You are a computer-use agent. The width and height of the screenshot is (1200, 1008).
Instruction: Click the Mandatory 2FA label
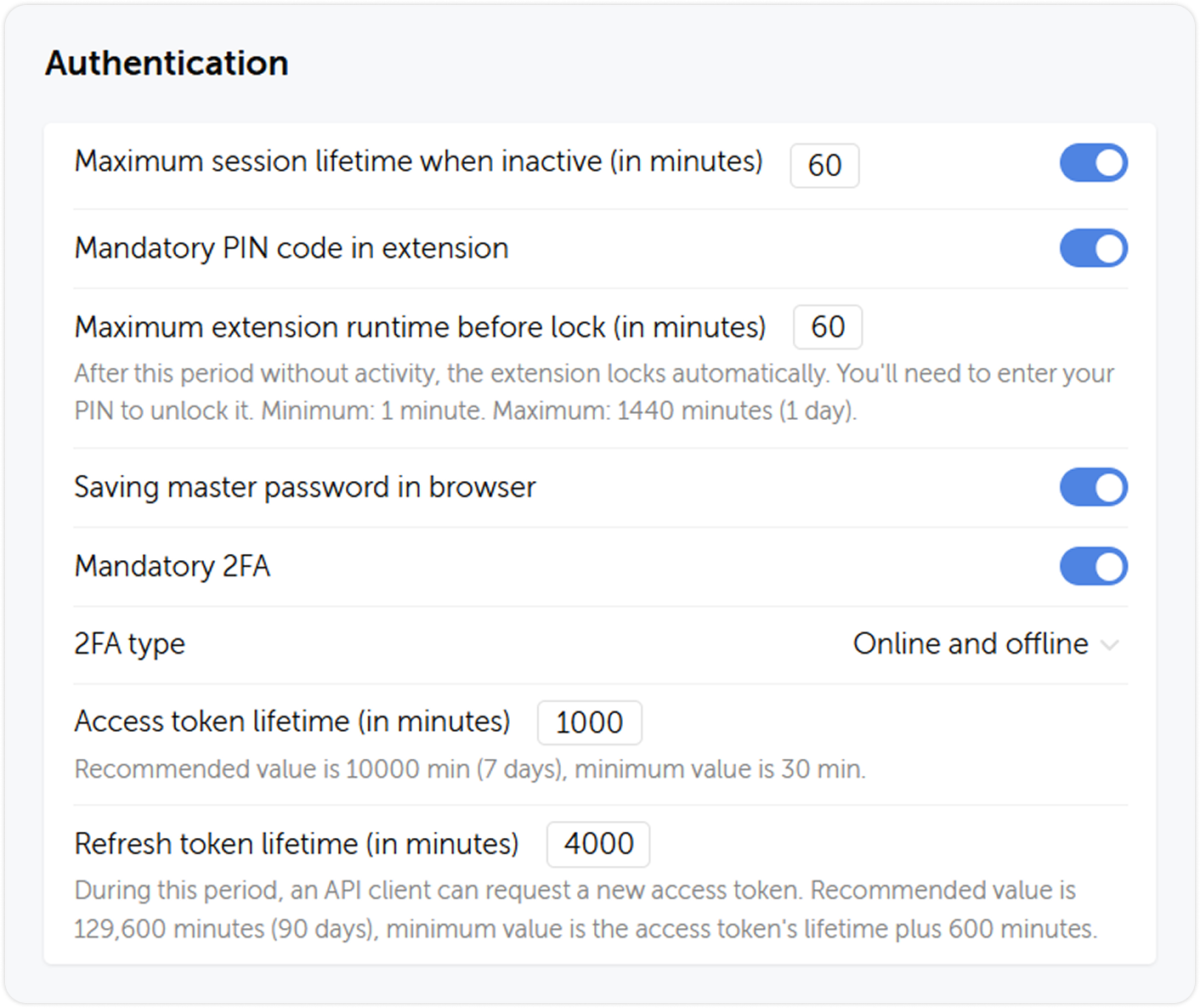[x=173, y=566]
